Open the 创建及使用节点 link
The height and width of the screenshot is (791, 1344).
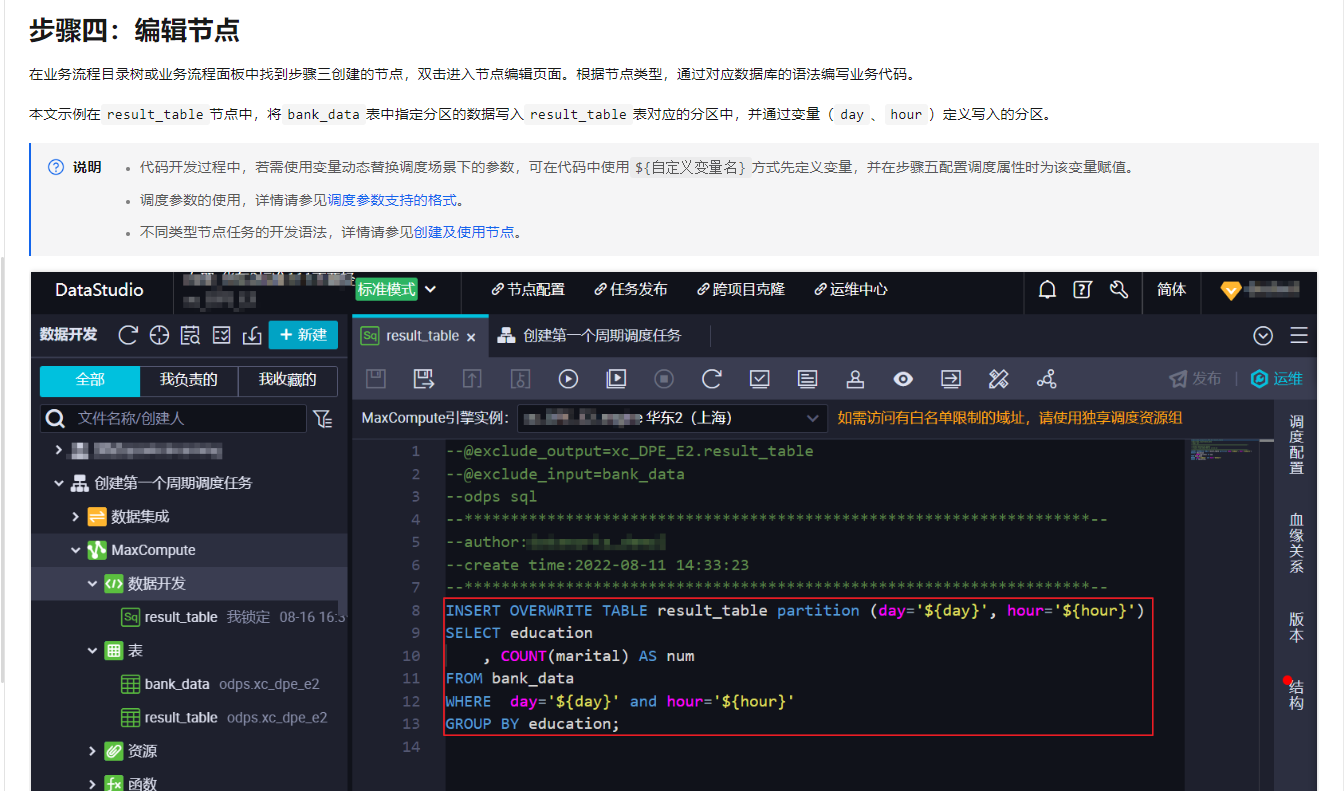click(464, 232)
